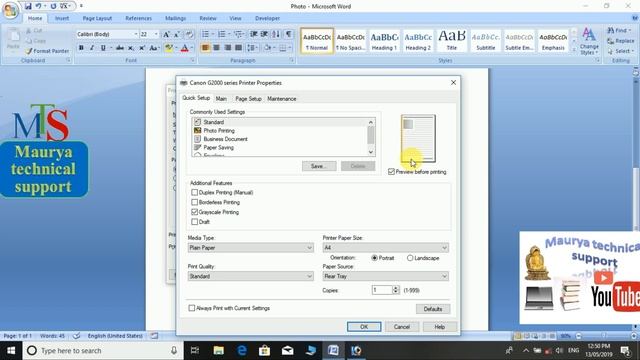Viewport: 640px width, 360px height.
Task: Open the References ribbon tab
Action: (138, 18)
